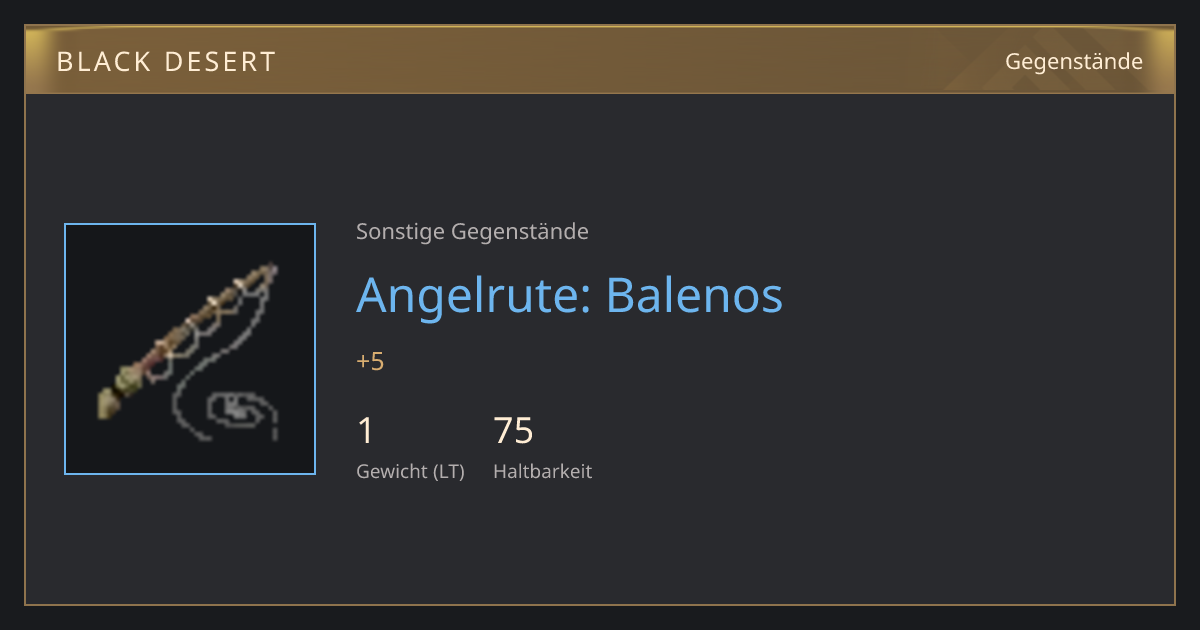Open the Angelrute: Balenos item title

tap(570, 295)
